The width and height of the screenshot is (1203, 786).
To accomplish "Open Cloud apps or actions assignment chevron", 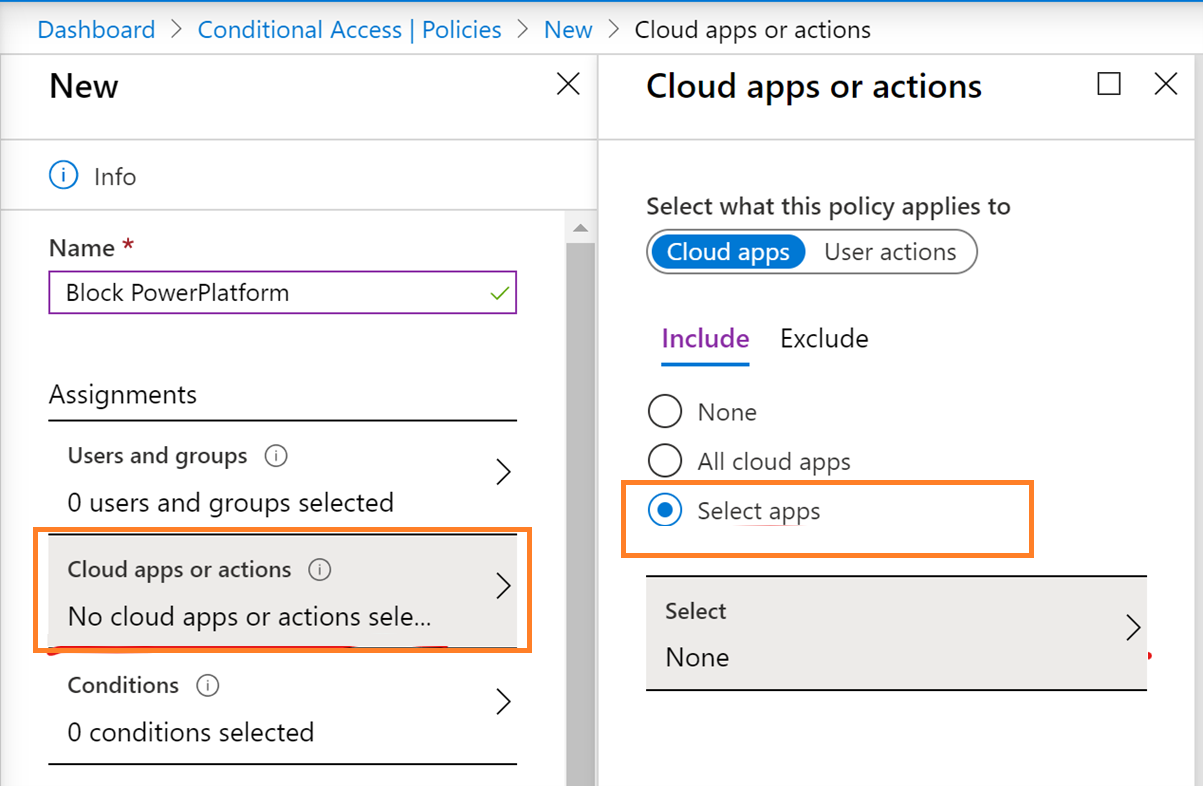I will coord(504,586).
